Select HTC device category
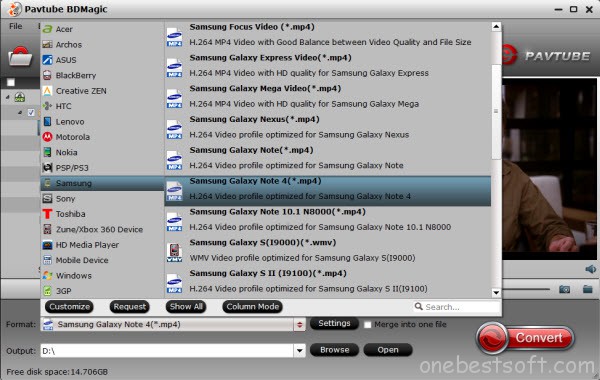600x380 pixels. (103, 106)
